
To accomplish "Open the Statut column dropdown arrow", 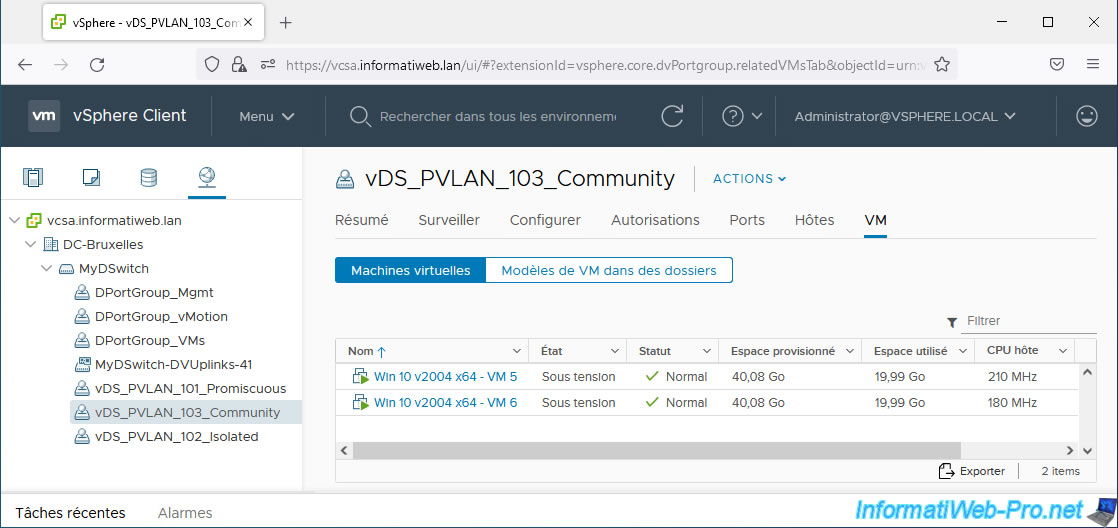I will point(707,351).
